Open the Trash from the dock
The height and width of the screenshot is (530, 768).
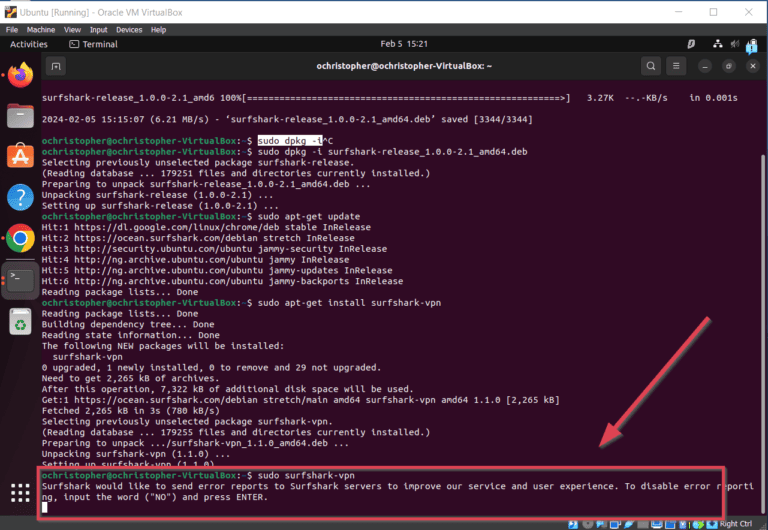[x=20, y=321]
